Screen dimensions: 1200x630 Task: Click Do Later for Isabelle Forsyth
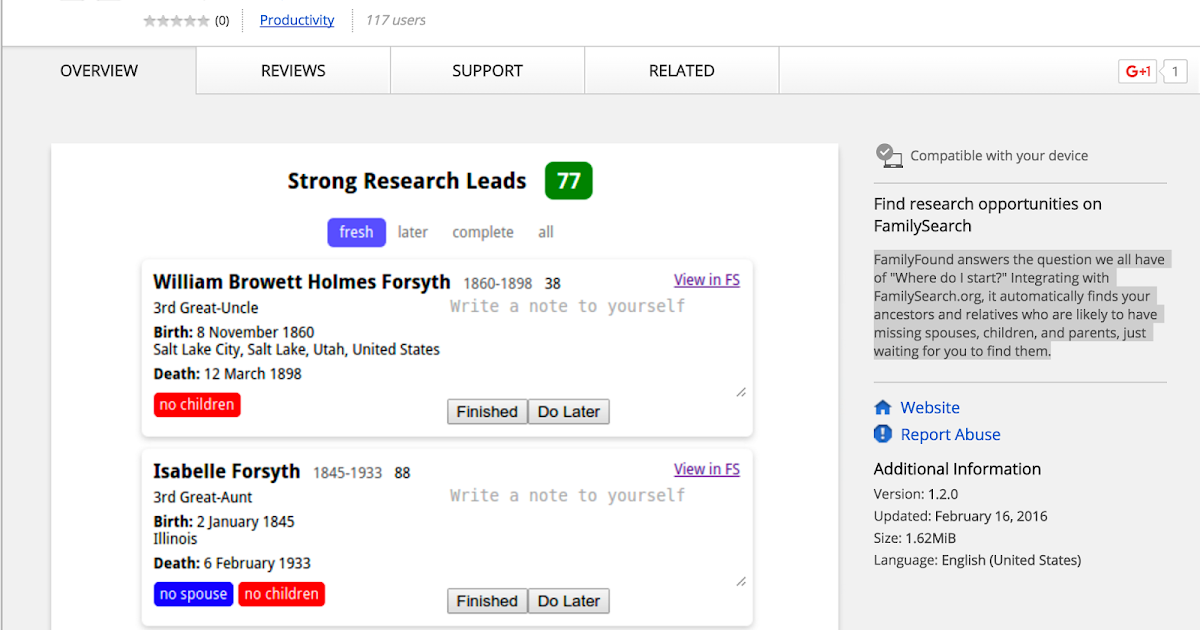568,600
